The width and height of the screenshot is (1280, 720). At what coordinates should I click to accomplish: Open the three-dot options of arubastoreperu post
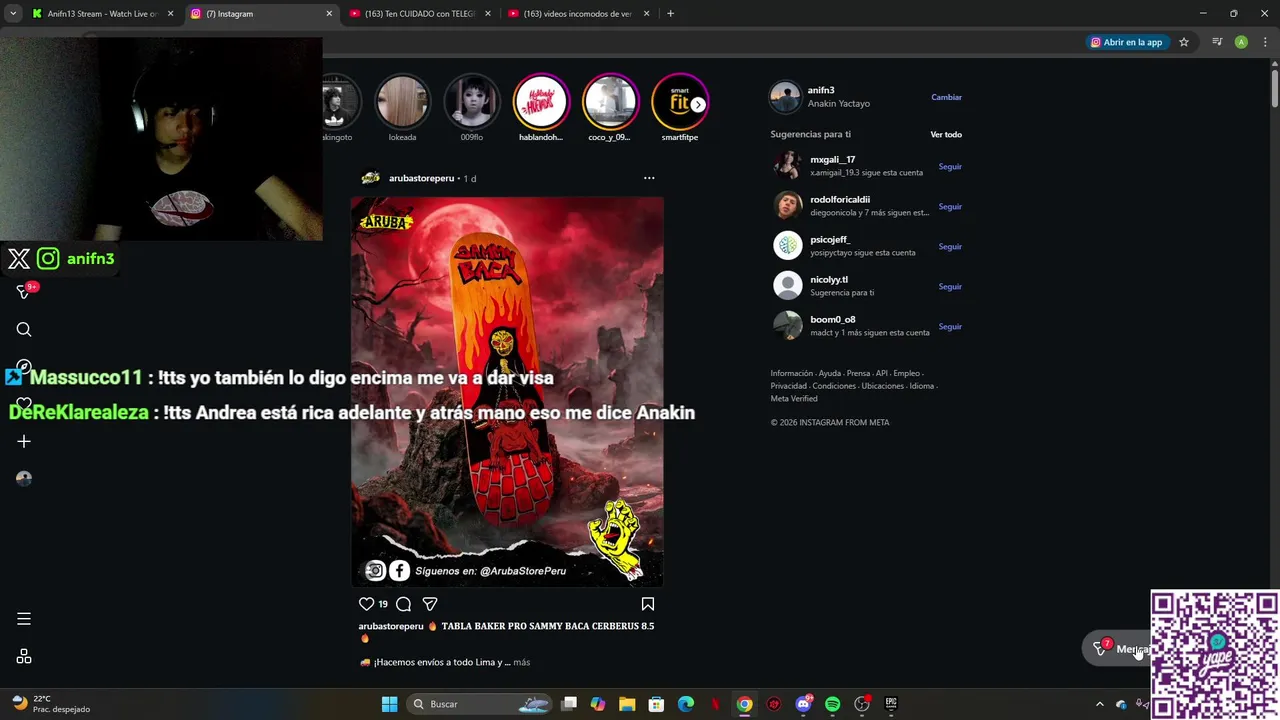[x=649, y=178]
